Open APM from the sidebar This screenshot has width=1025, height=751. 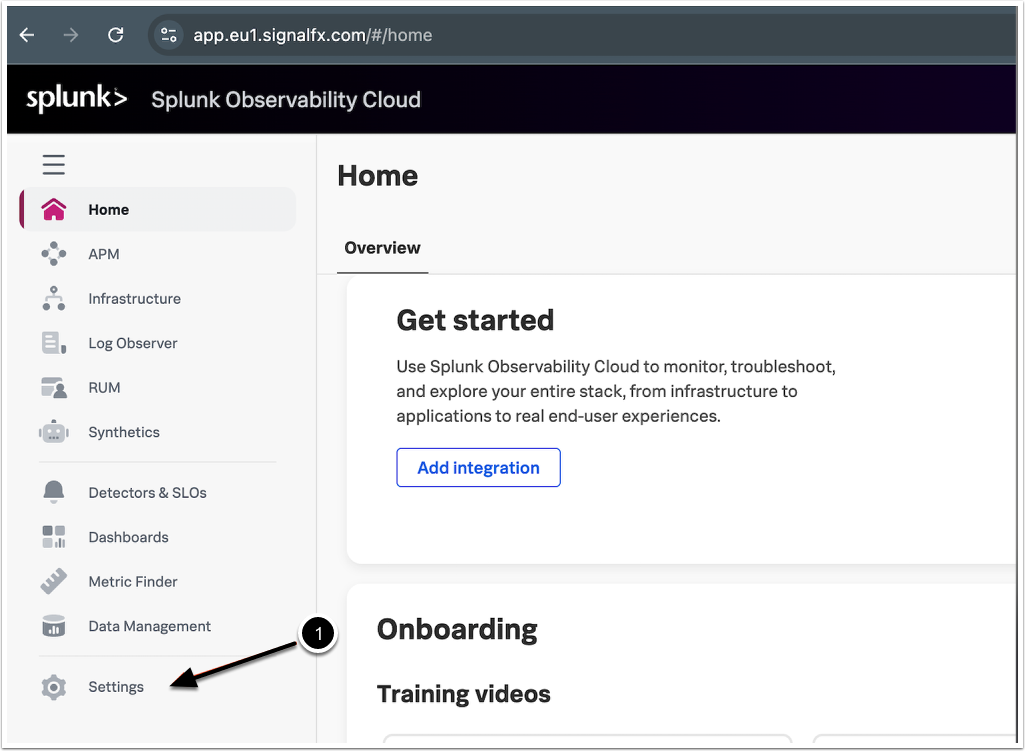[104, 254]
